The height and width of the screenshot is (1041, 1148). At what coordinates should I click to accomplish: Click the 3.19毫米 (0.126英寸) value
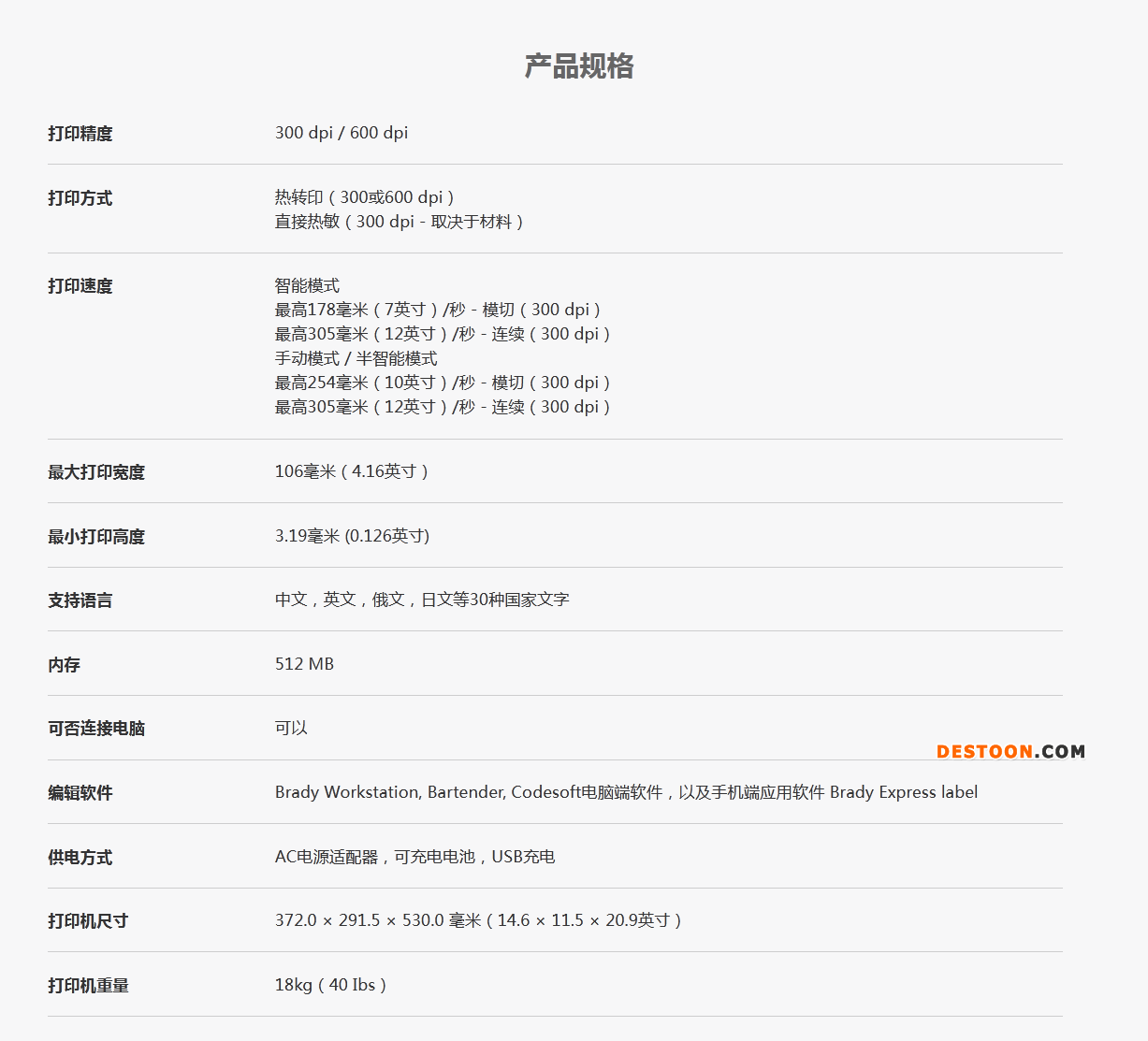(352, 536)
